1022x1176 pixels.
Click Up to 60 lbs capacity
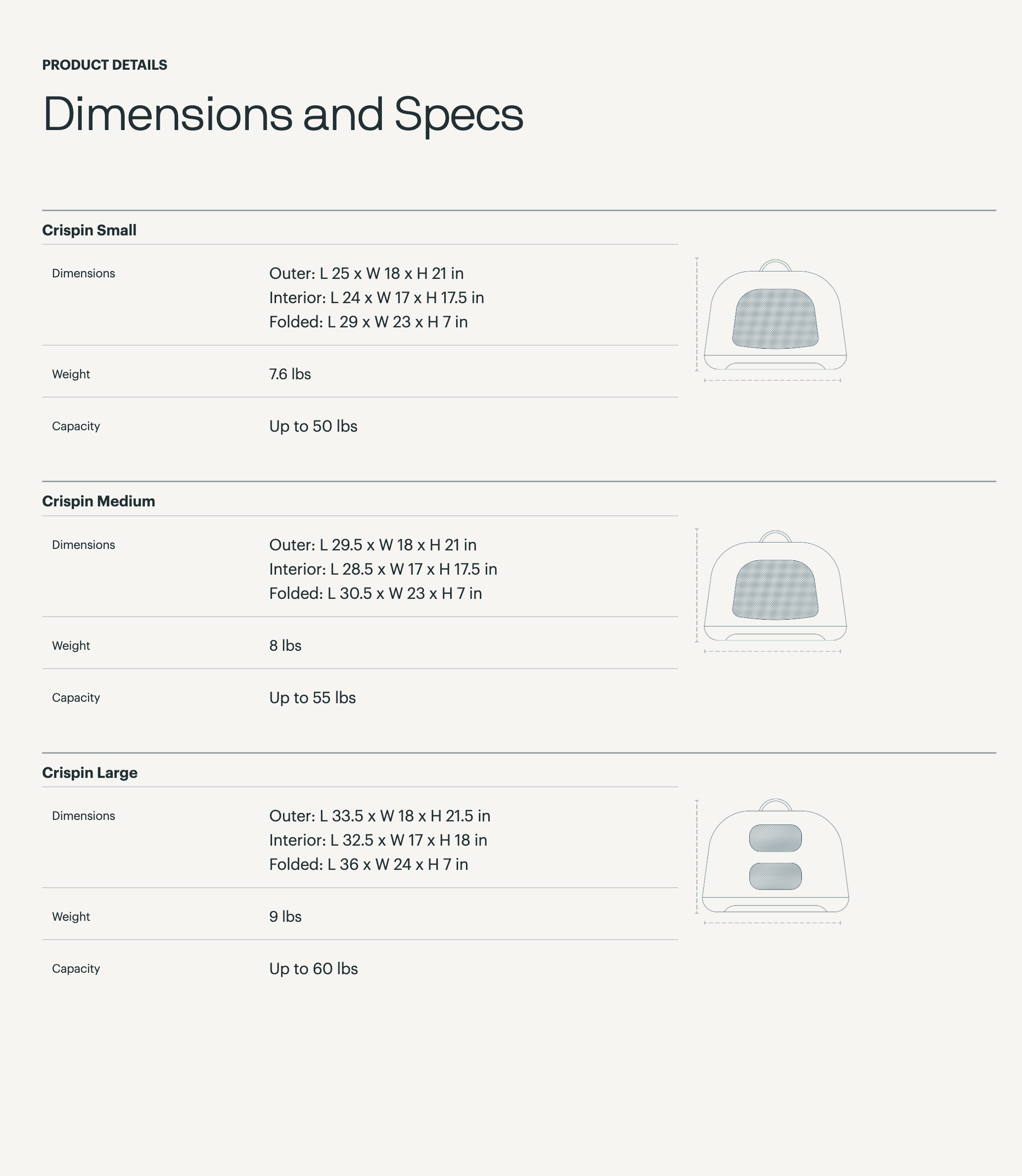[313, 968]
